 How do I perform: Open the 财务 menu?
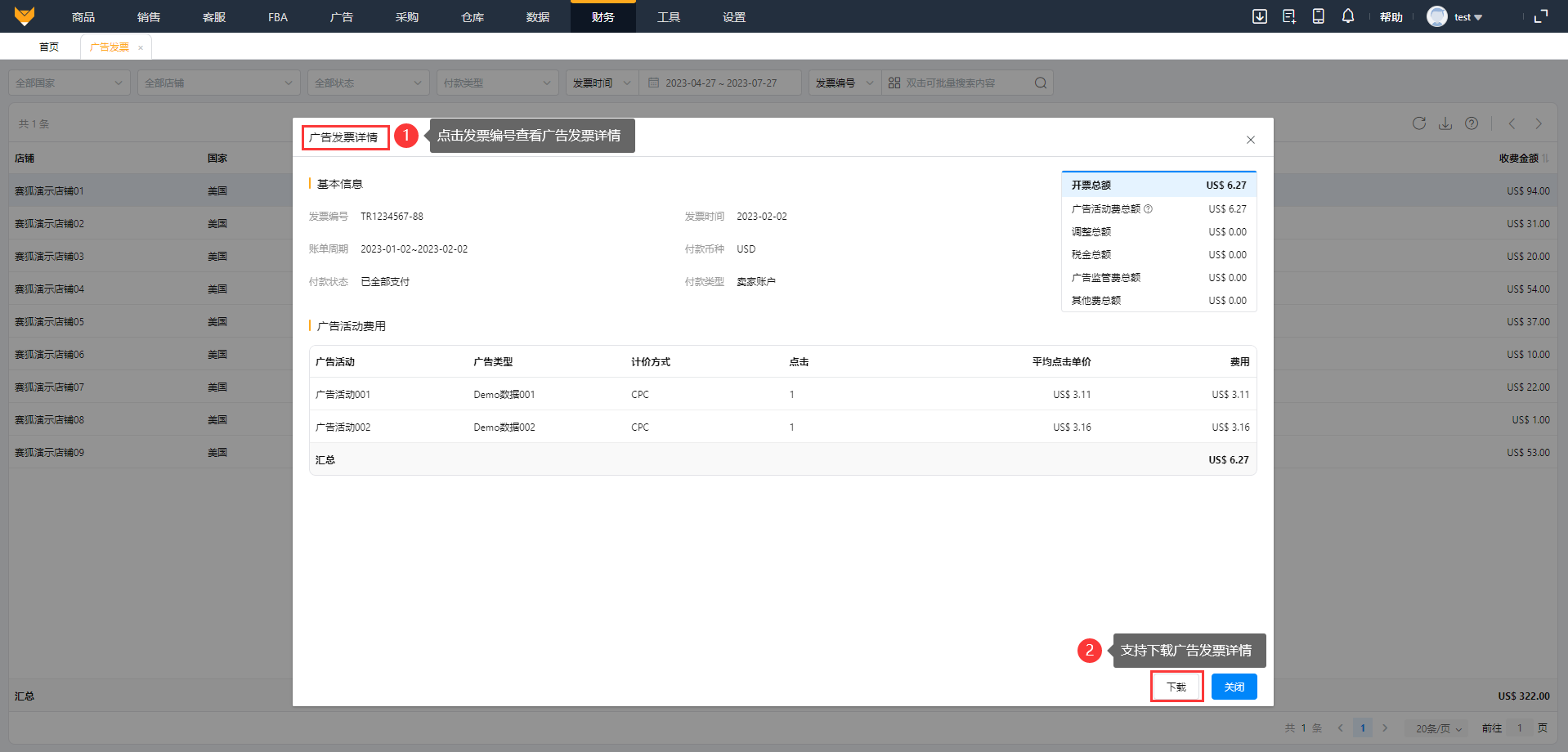[603, 17]
